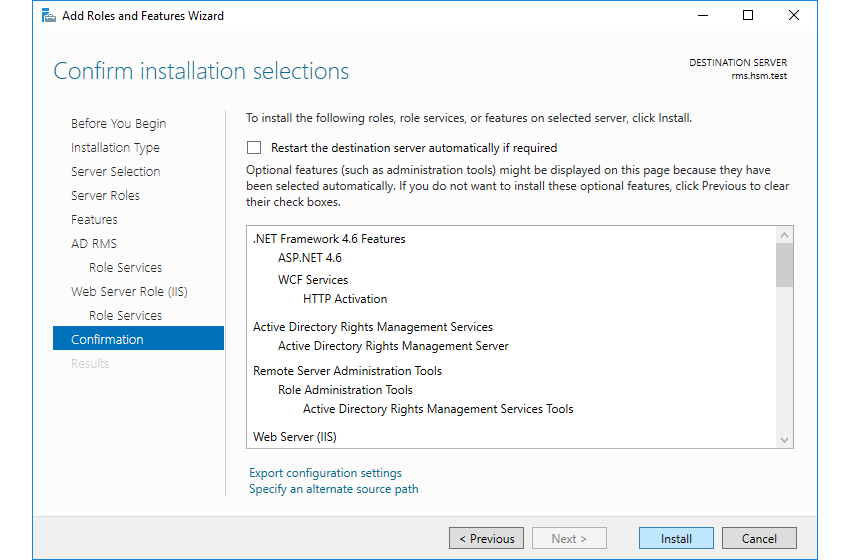
Task: Select .NET Framework 4.6 Features entry
Action: click(329, 239)
